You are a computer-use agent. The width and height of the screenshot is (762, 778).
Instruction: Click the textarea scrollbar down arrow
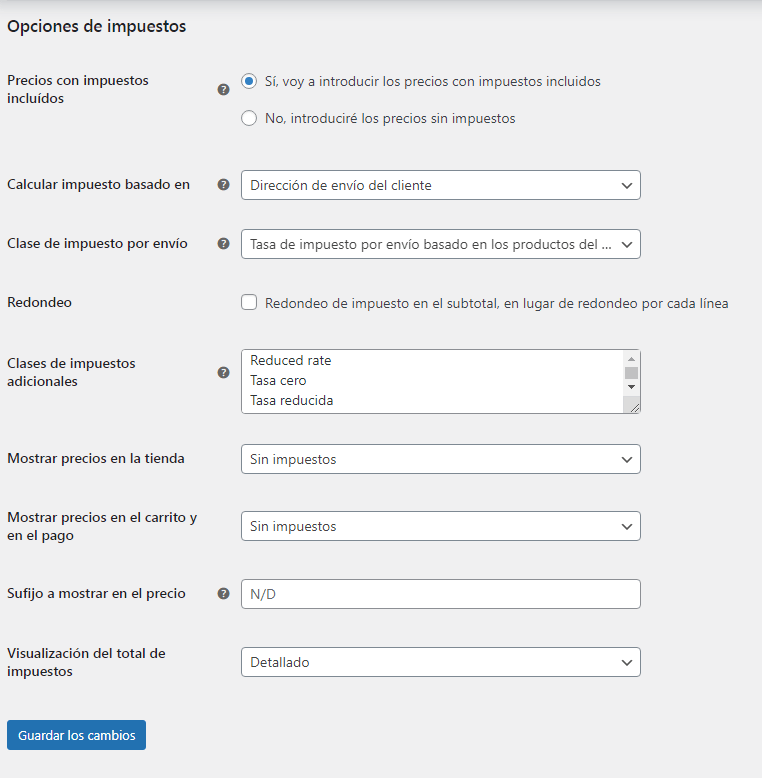(x=631, y=387)
